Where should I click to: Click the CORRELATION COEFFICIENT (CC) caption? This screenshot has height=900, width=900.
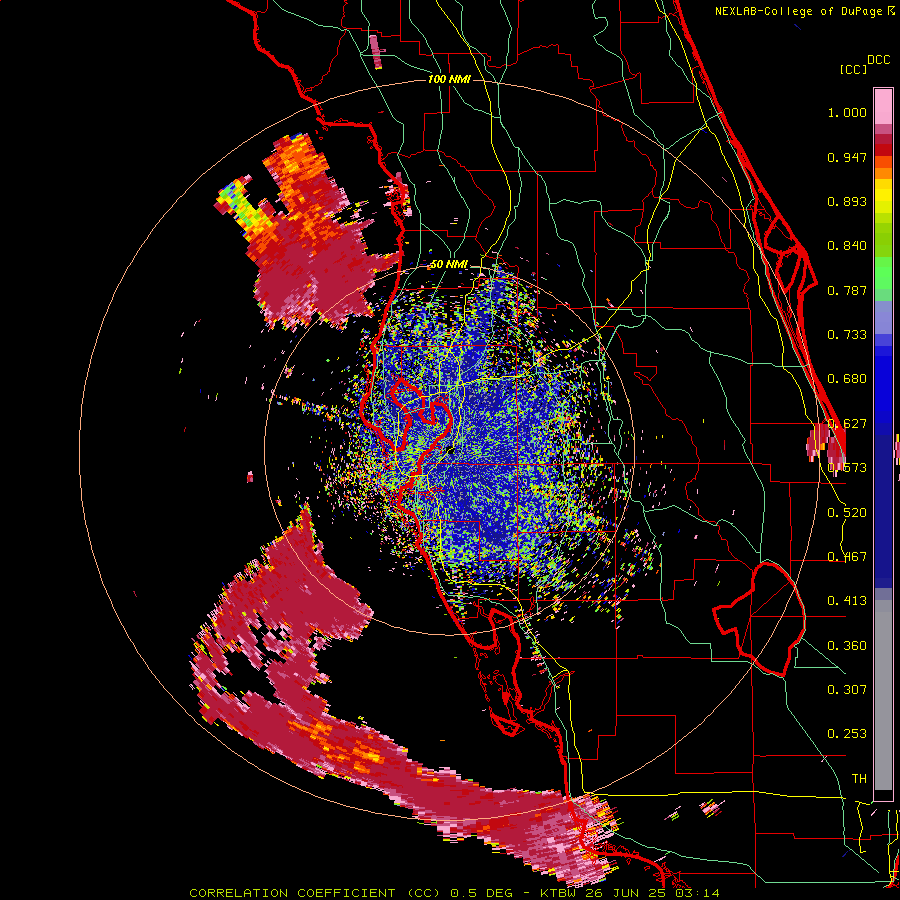[316, 893]
